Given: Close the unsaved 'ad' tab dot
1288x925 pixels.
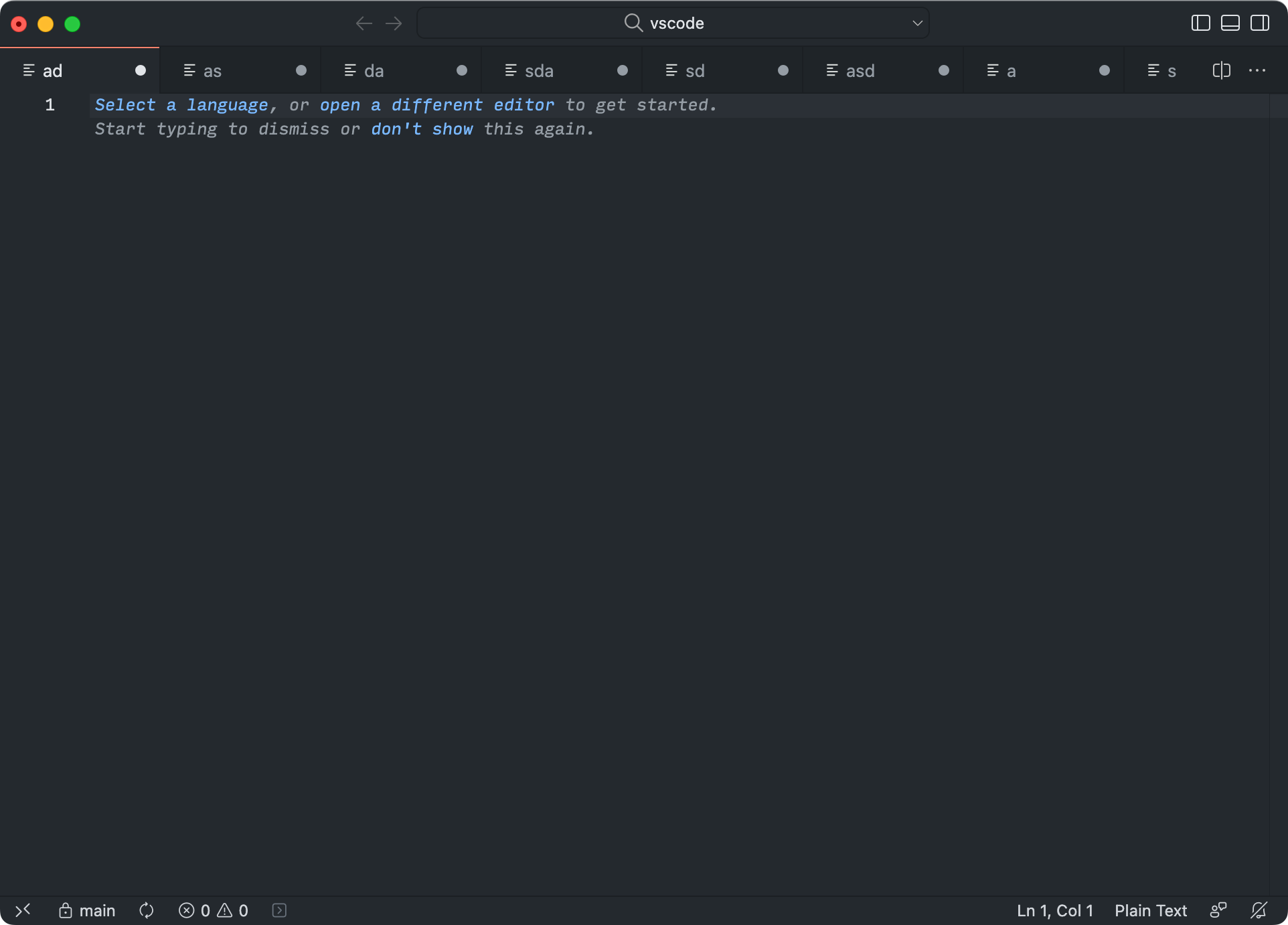Looking at the screenshot, I should click(140, 70).
